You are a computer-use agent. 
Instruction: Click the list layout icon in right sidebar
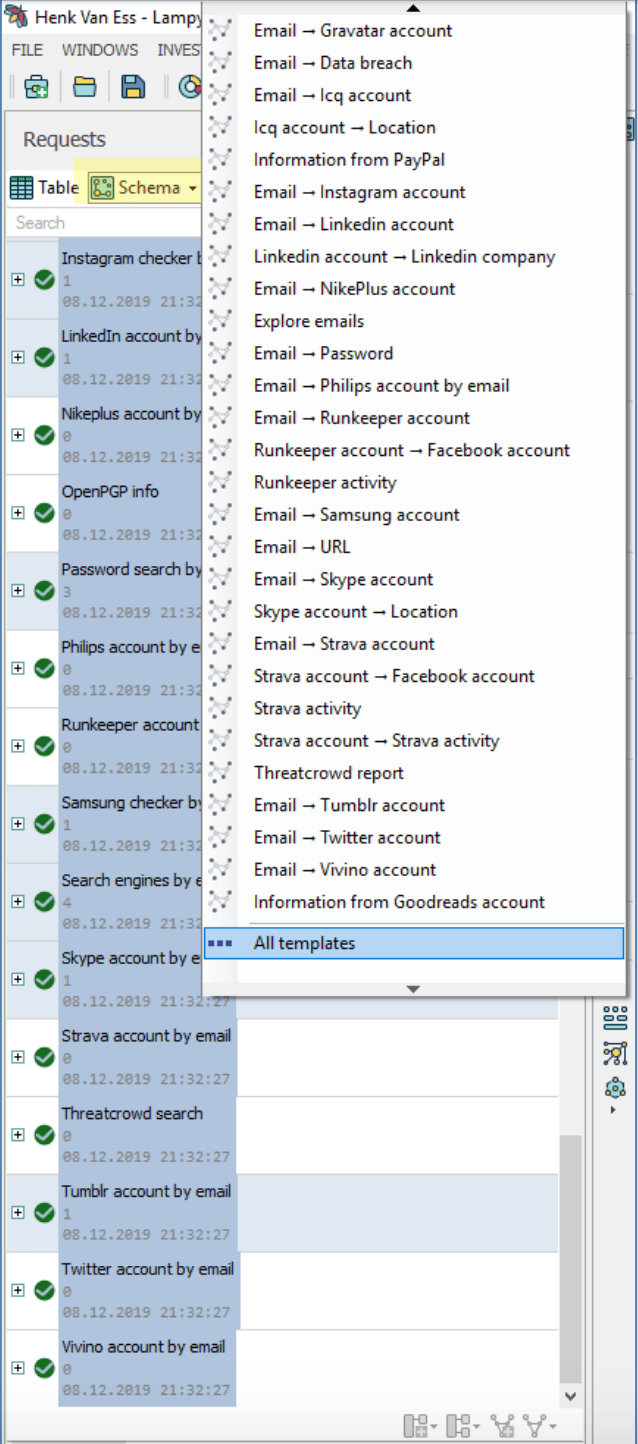coord(615,1019)
